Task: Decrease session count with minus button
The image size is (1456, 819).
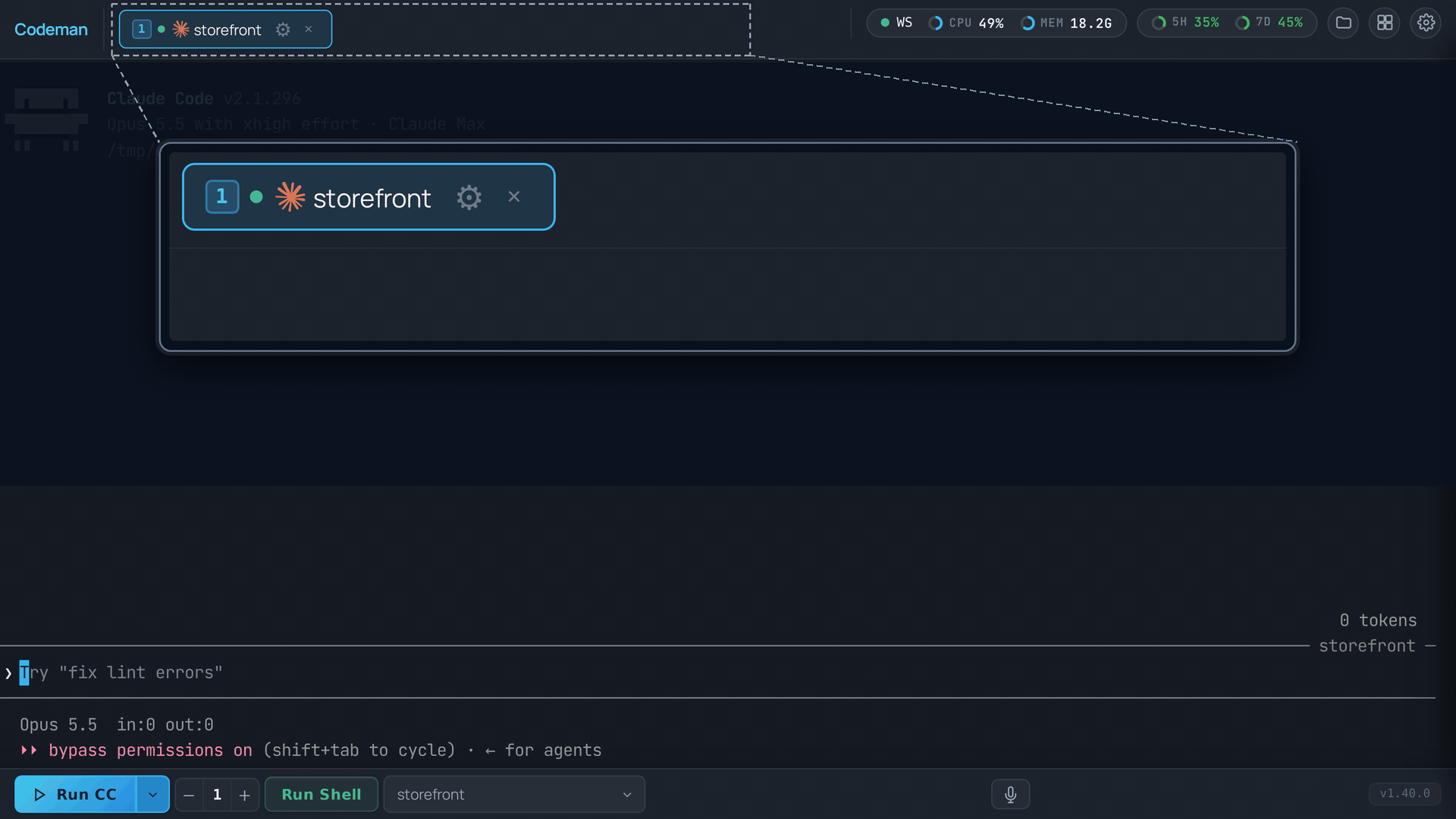Action: coord(189,795)
